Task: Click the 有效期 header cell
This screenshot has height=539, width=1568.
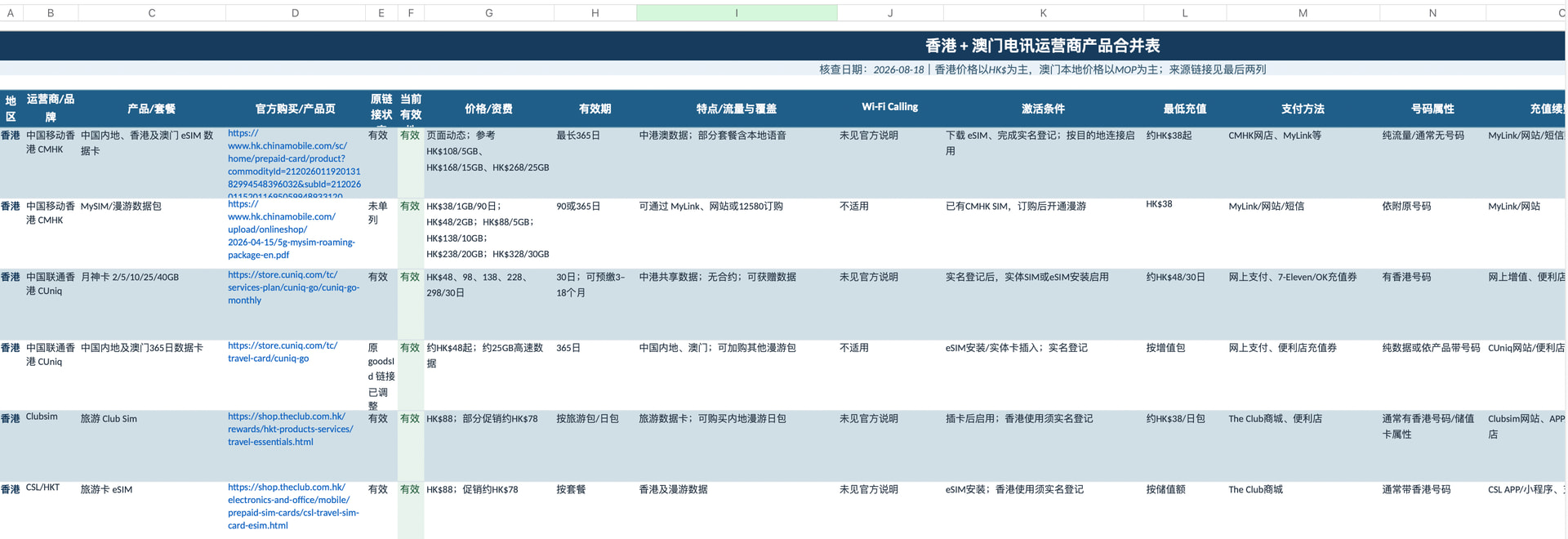Action: 595,109
